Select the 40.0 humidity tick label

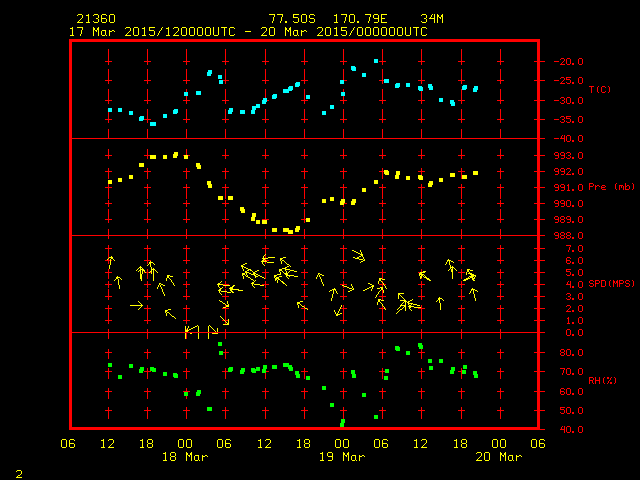tap(562, 430)
